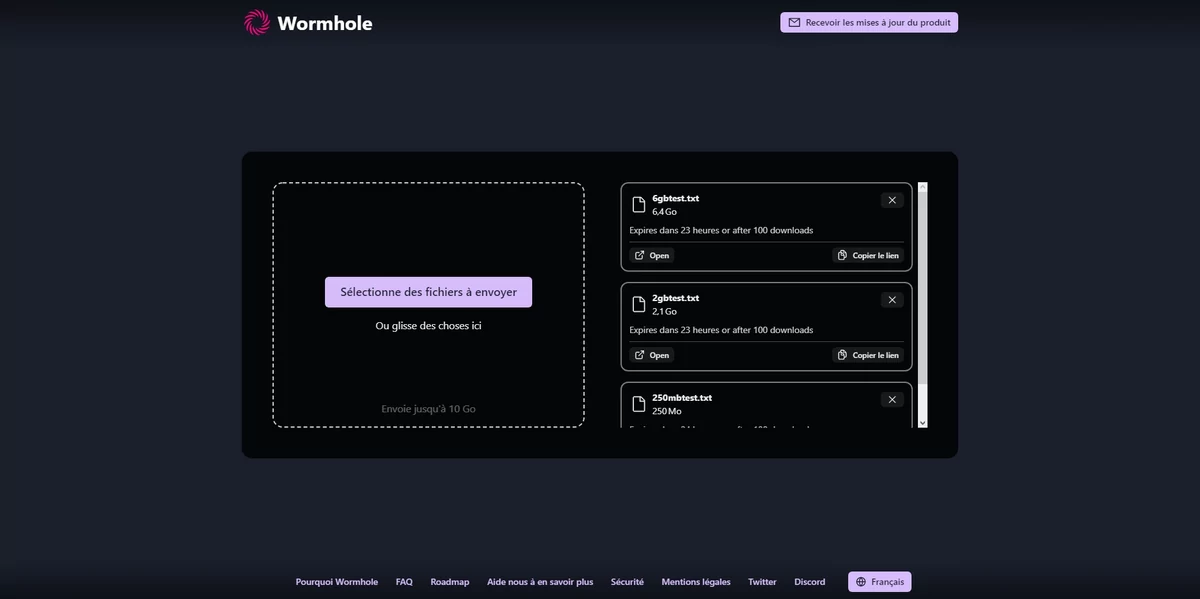Click the file icon beside 250mbtest.txt
The height and width of the screenshot is (599, 1200).
[x=639, y=405]
